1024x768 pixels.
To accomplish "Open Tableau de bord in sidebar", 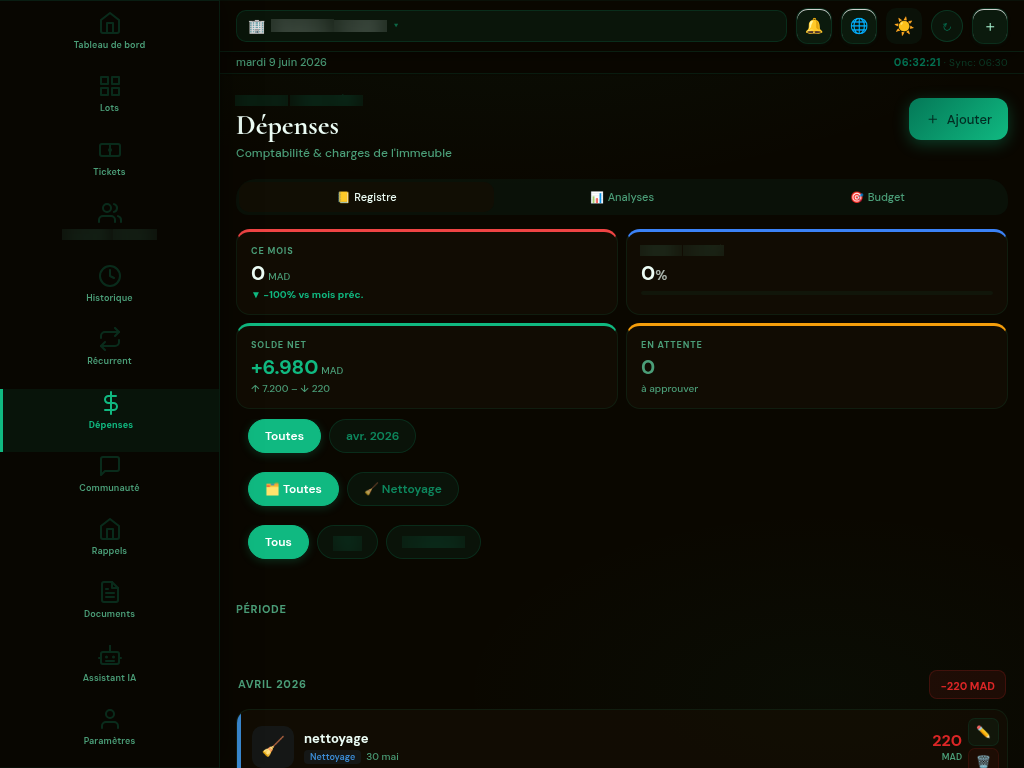I will coord(109,31).
